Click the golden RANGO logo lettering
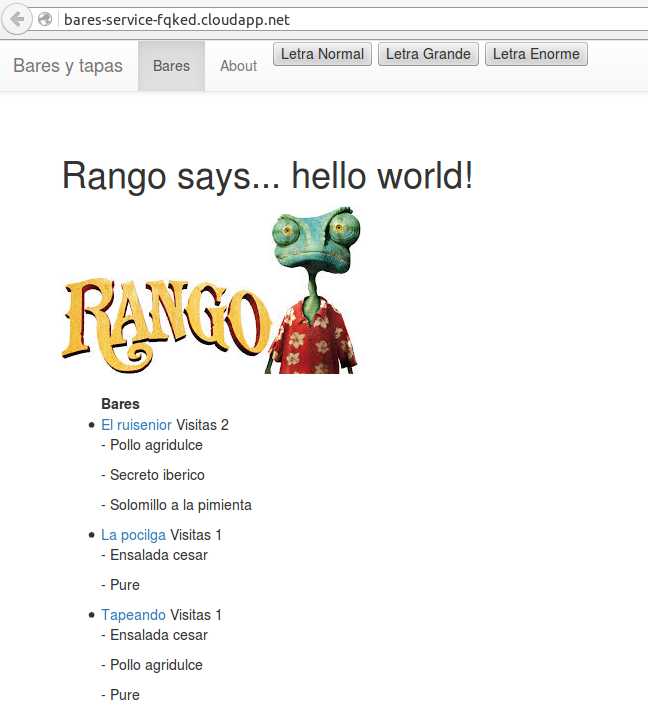The image size is (648, 710). pyautogui.click(x=165, y=319)
